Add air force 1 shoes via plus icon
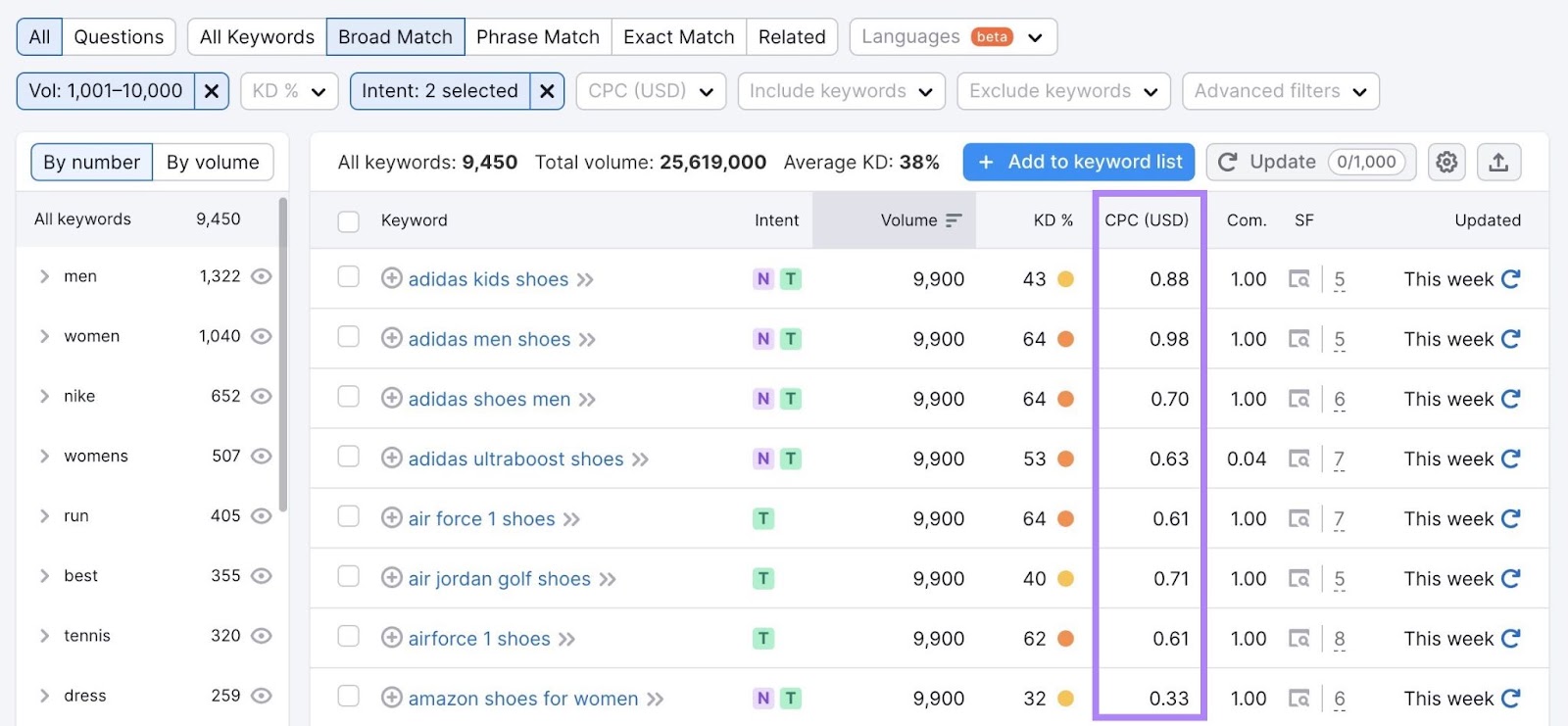 tap(391, 517)
